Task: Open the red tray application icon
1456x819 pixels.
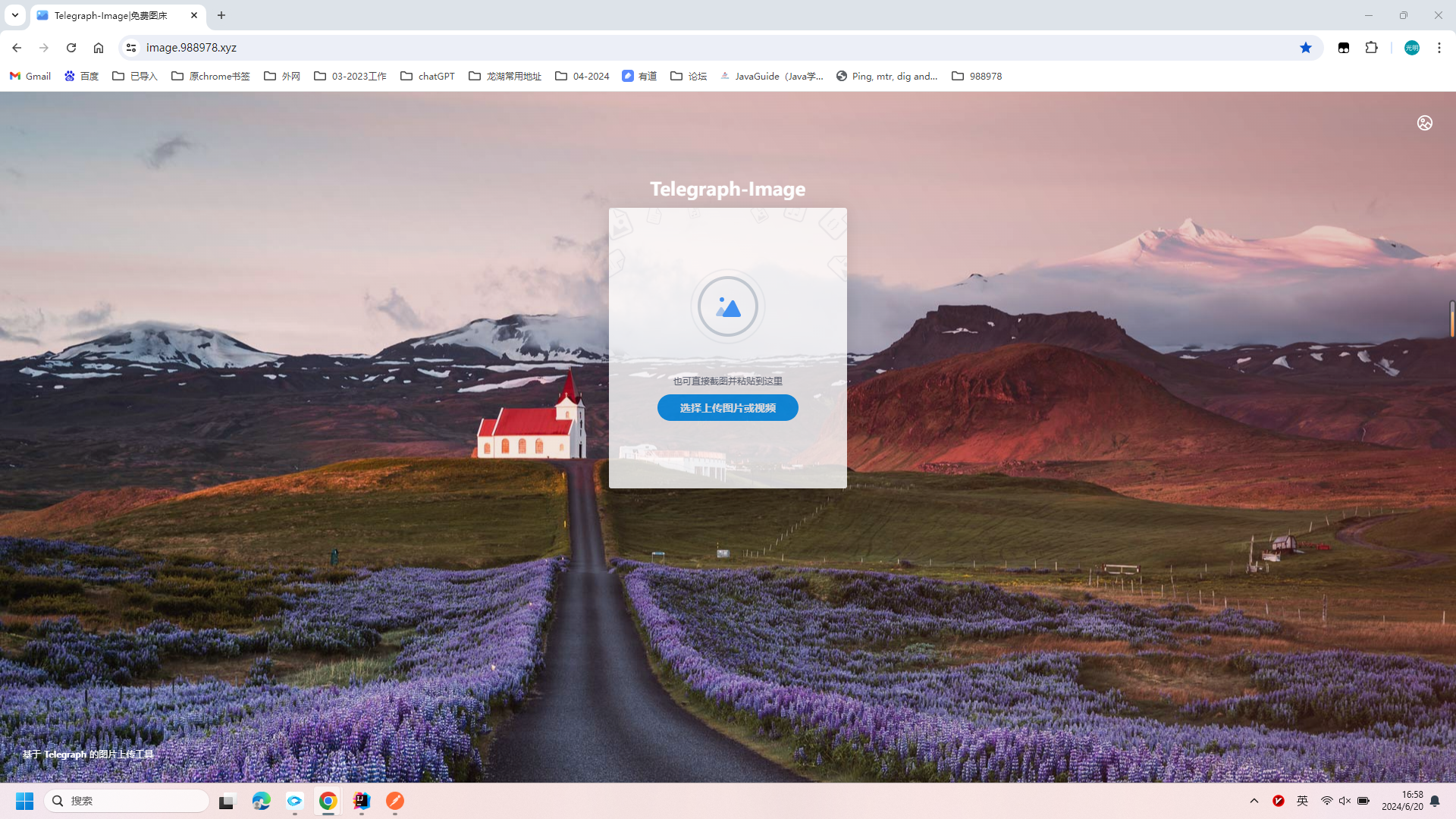Action: pos(1279,801)
